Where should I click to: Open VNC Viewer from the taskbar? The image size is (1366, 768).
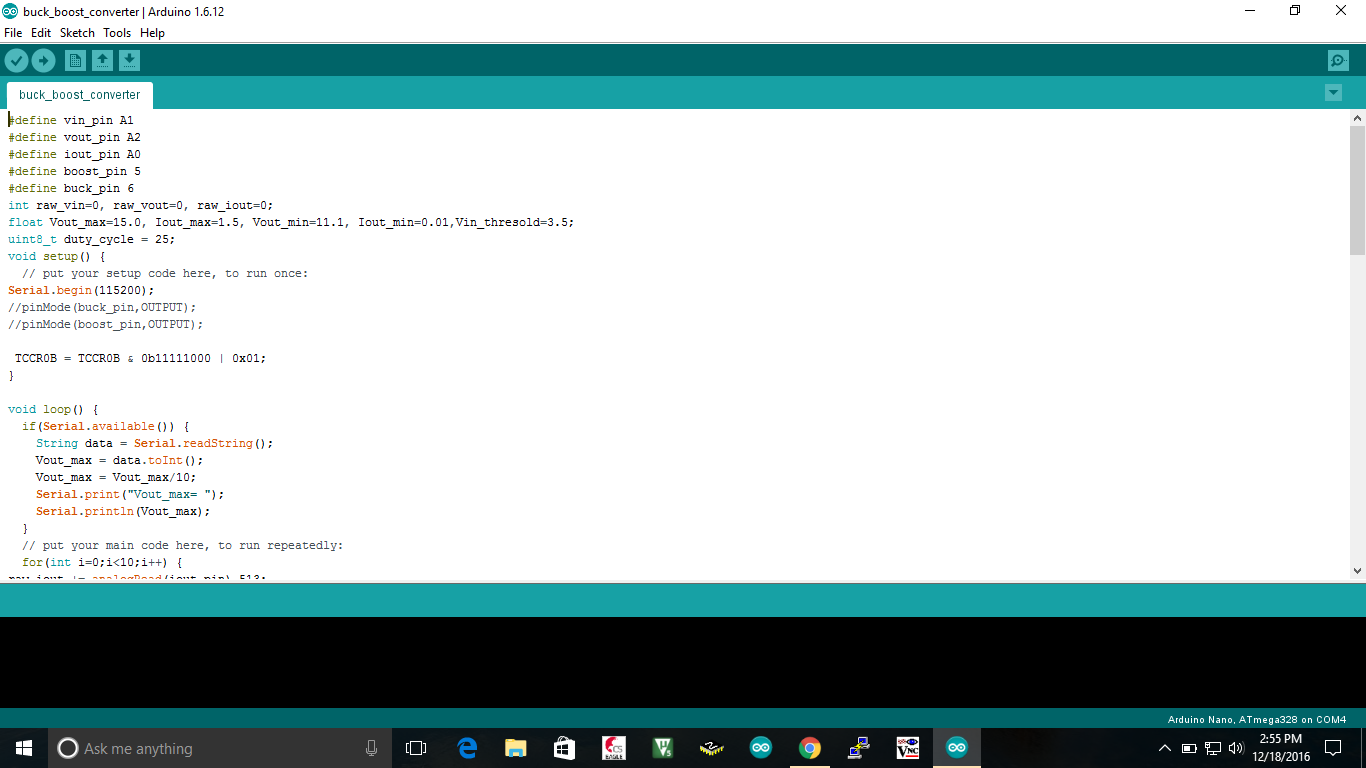click(907, 747)
